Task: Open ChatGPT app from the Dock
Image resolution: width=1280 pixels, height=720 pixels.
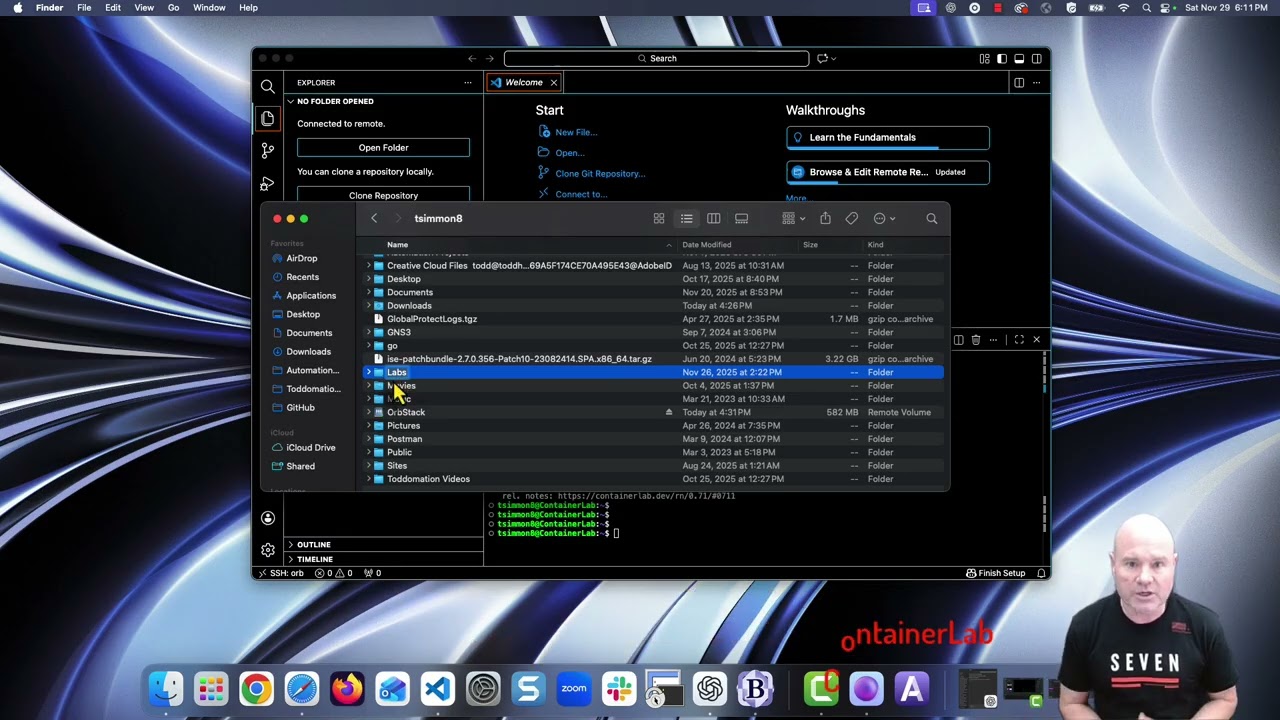Action: (710, 689)
